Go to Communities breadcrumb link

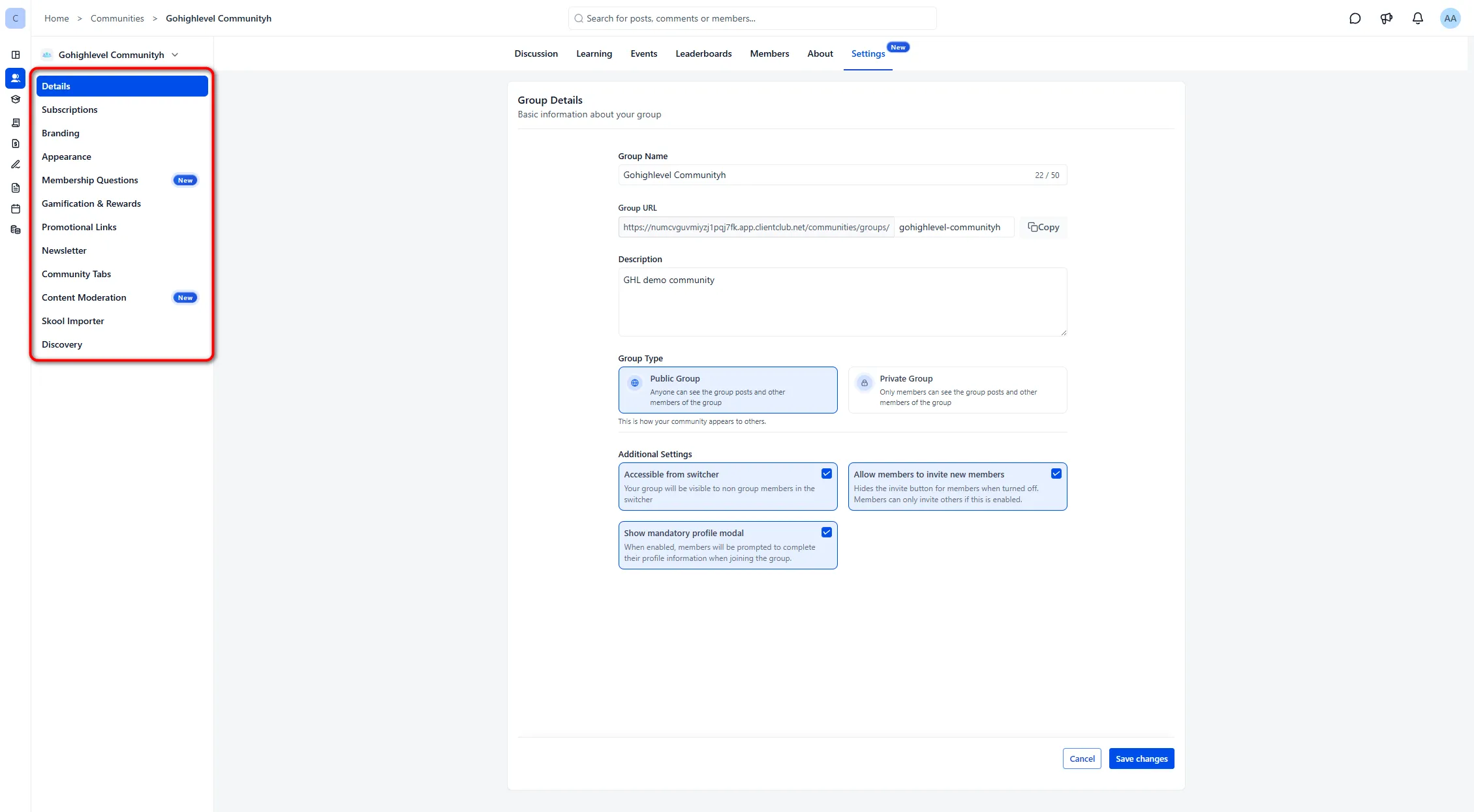click(117, 18)
